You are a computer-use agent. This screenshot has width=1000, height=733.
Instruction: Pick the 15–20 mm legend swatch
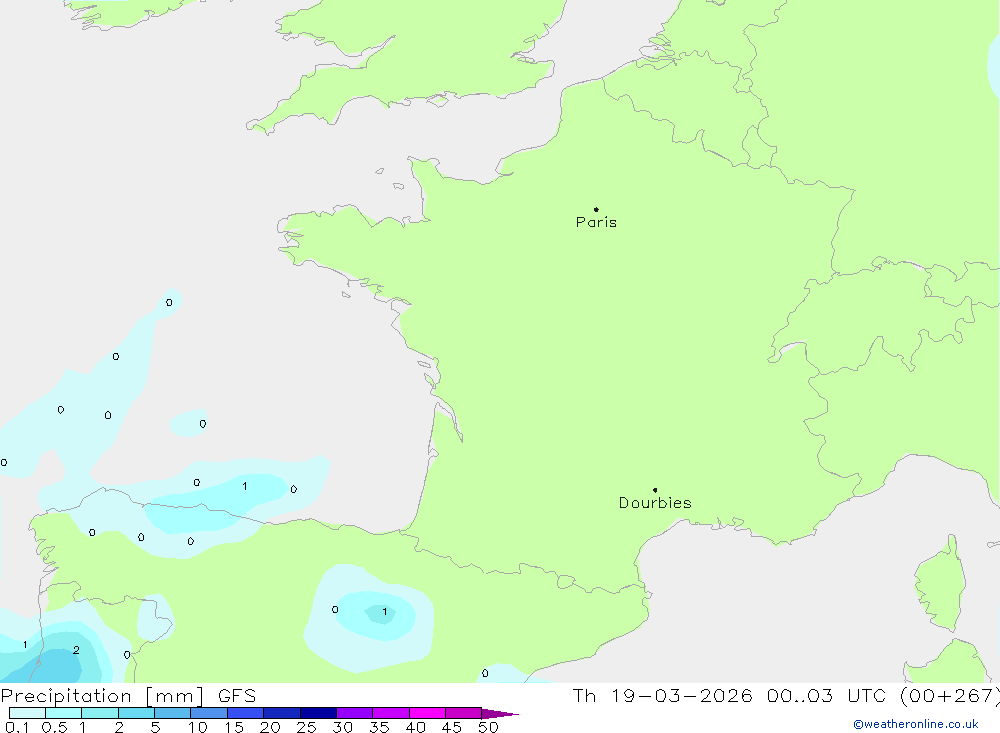tap(246, 713)
